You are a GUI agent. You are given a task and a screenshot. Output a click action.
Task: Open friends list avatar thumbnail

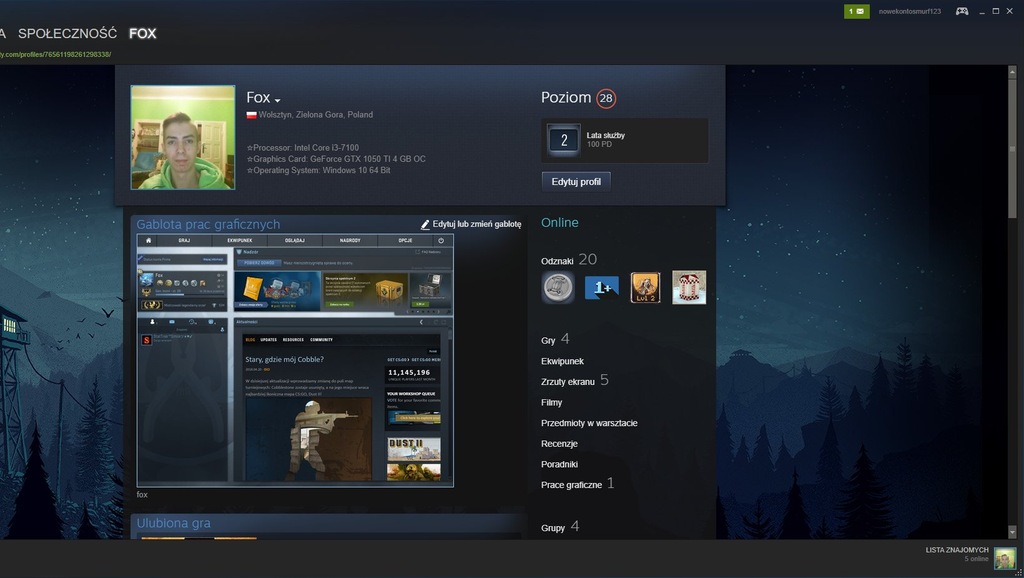tap(1004, 558)
